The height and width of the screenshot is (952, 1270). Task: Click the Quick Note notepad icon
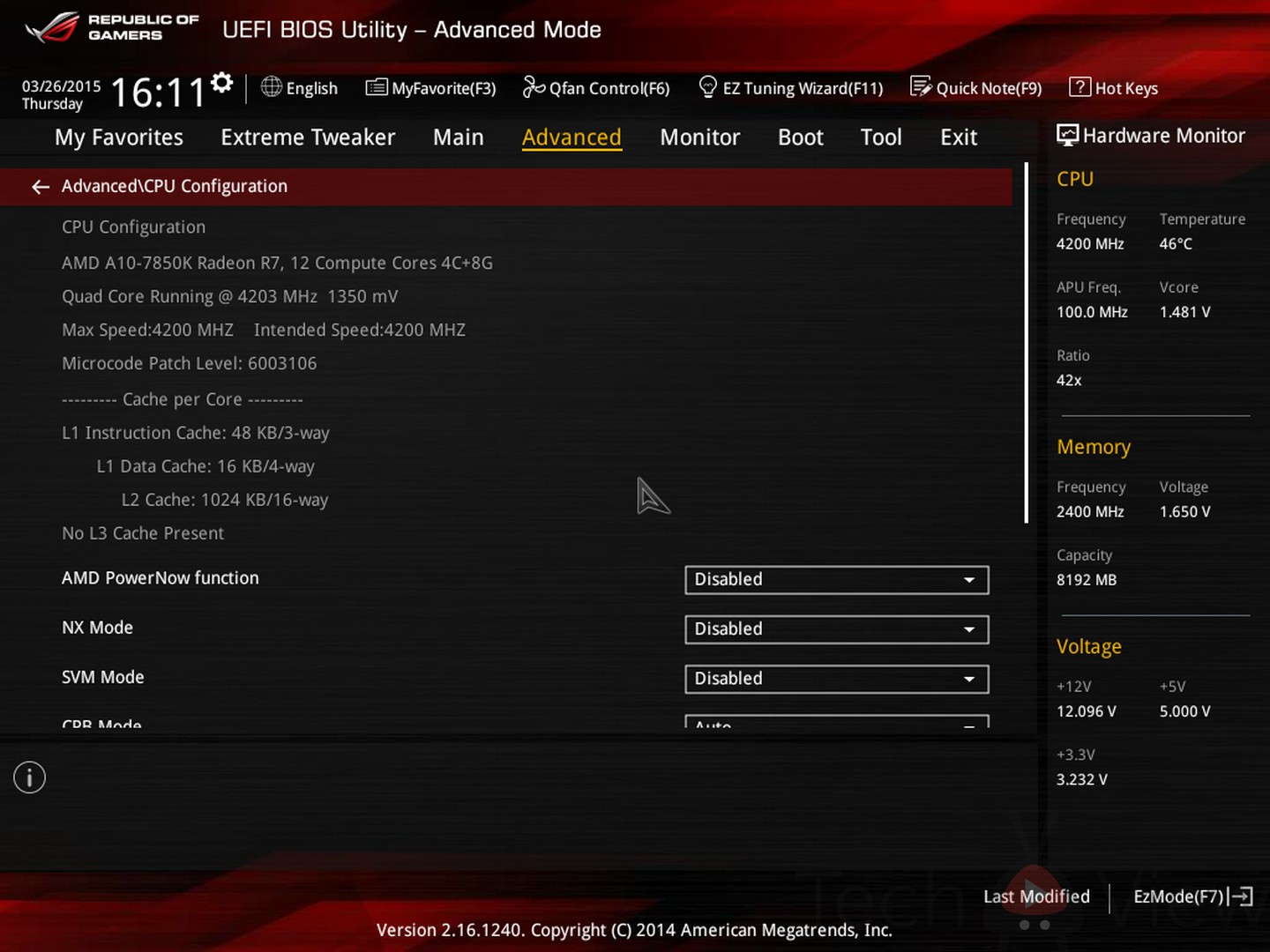point(921,86)
